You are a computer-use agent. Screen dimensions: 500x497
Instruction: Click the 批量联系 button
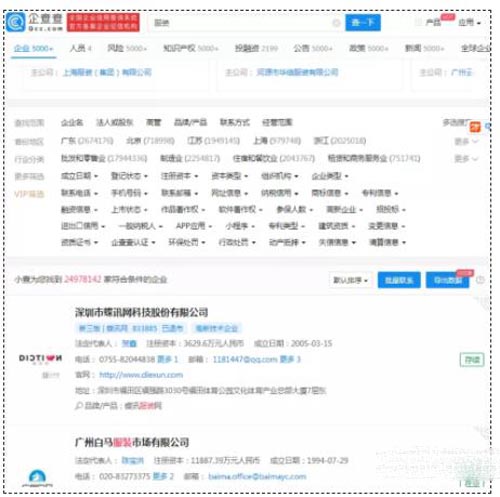(x=399, y=280)
